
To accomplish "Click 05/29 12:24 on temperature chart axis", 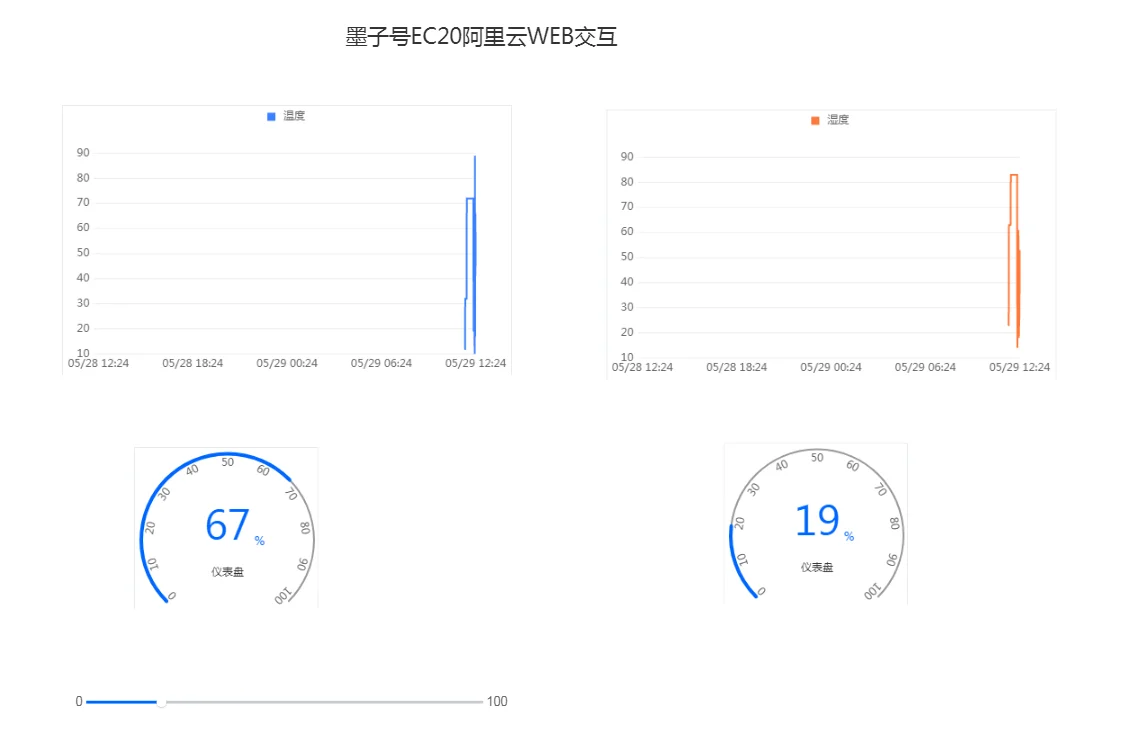I will (476, 363).
